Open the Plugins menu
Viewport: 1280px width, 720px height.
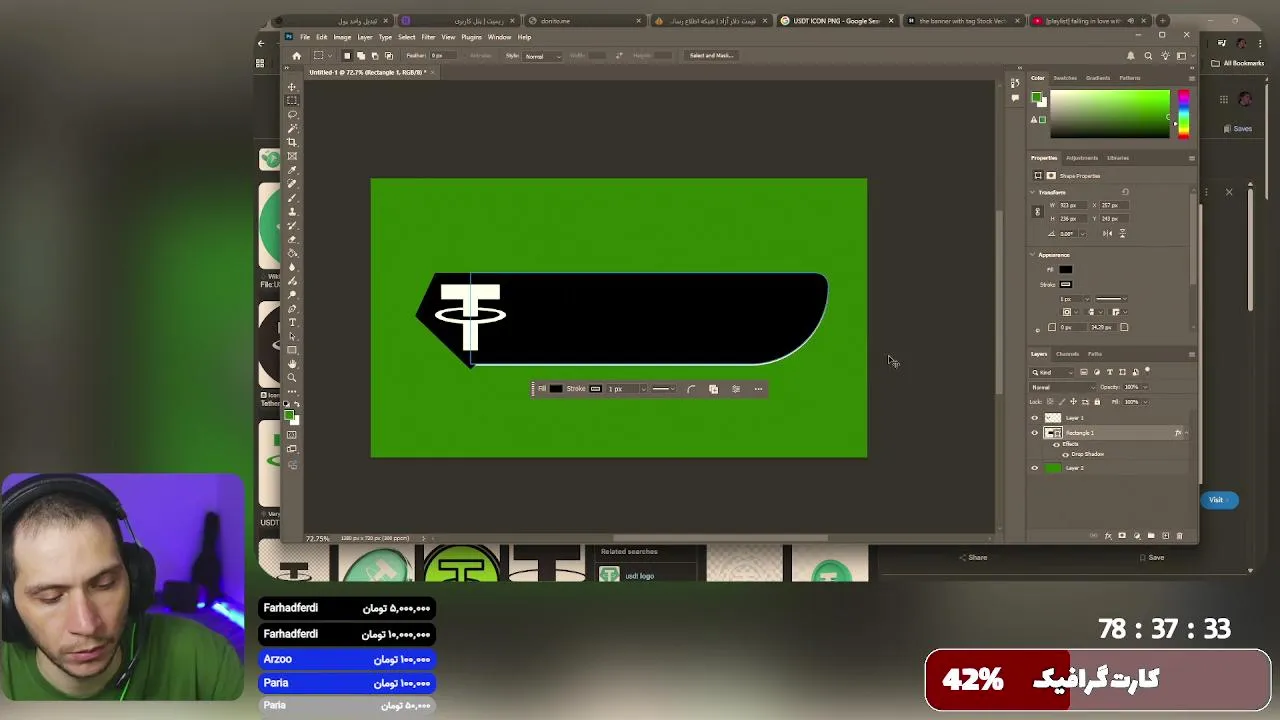coord(471,37)
